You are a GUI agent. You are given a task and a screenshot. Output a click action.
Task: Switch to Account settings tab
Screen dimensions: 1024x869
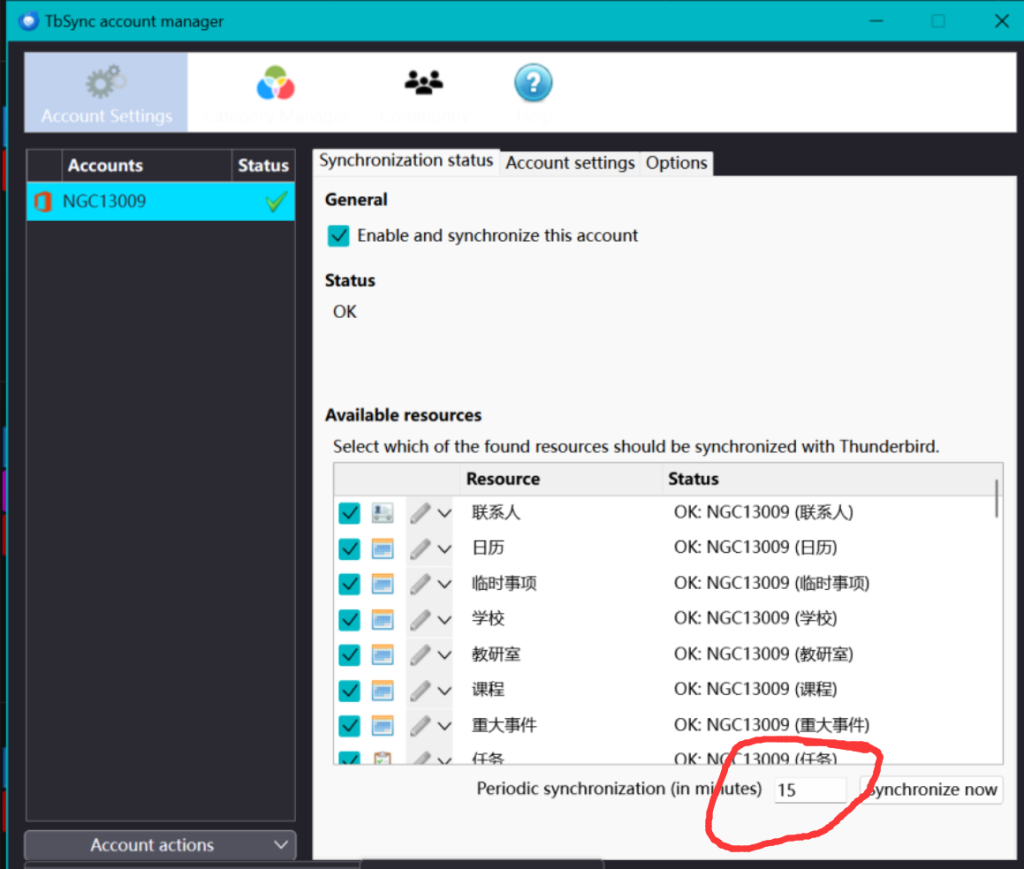569,163
